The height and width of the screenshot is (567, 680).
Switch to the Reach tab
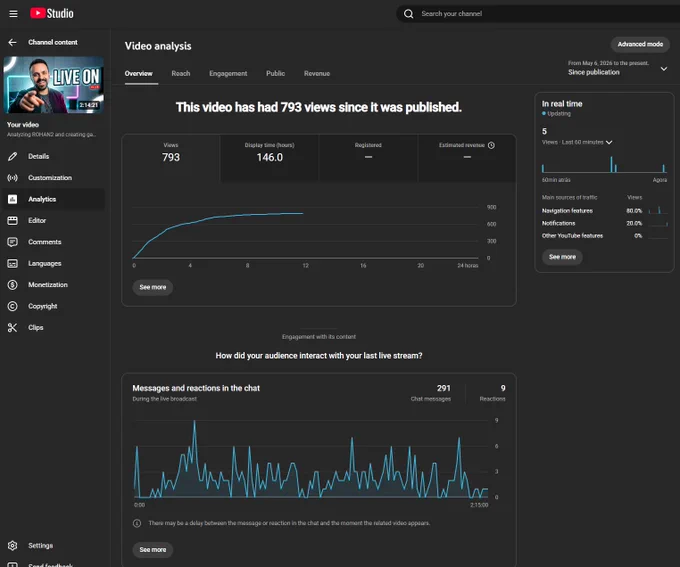(x=180, y=74)
